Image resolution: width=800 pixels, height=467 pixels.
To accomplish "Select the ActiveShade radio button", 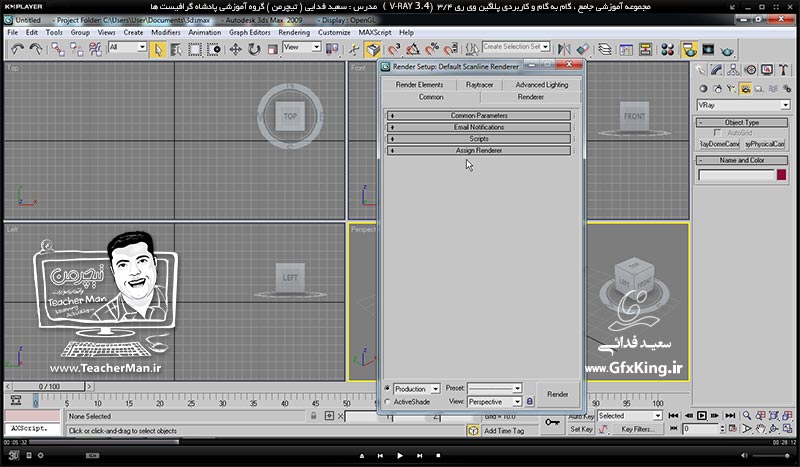I will coord(387,402).
